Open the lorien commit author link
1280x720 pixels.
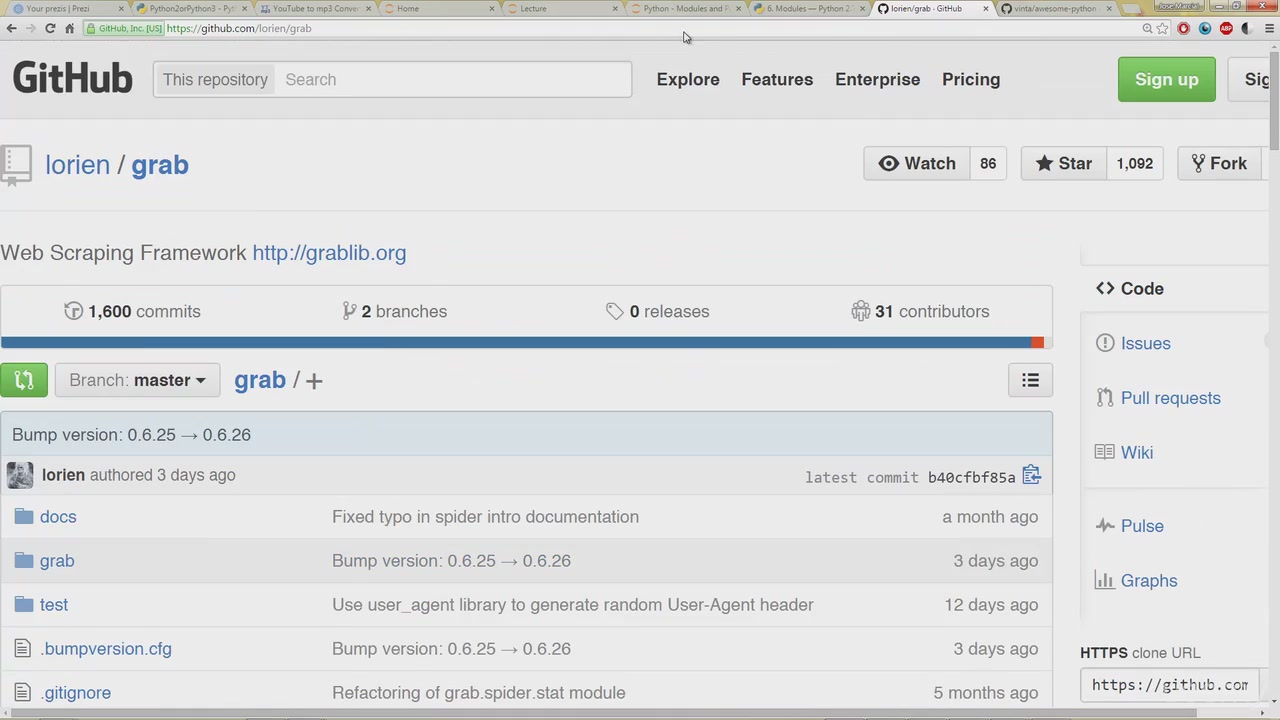click(x=63, y=475)
